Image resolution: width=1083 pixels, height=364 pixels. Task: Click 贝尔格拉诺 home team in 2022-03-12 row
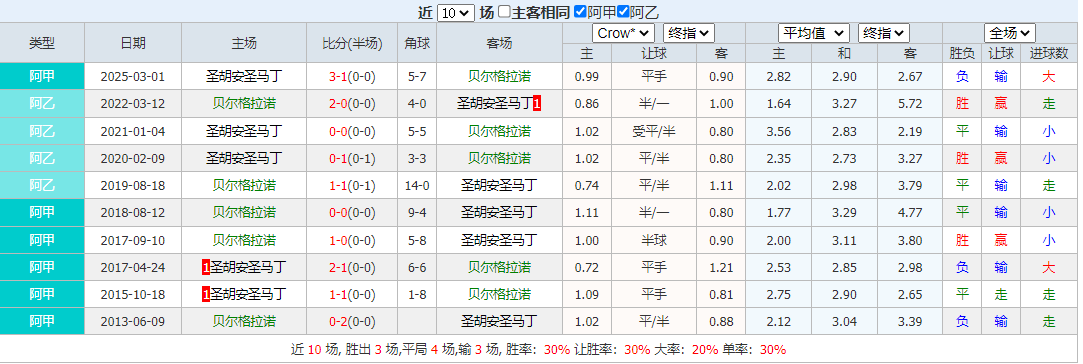point(244,104)
